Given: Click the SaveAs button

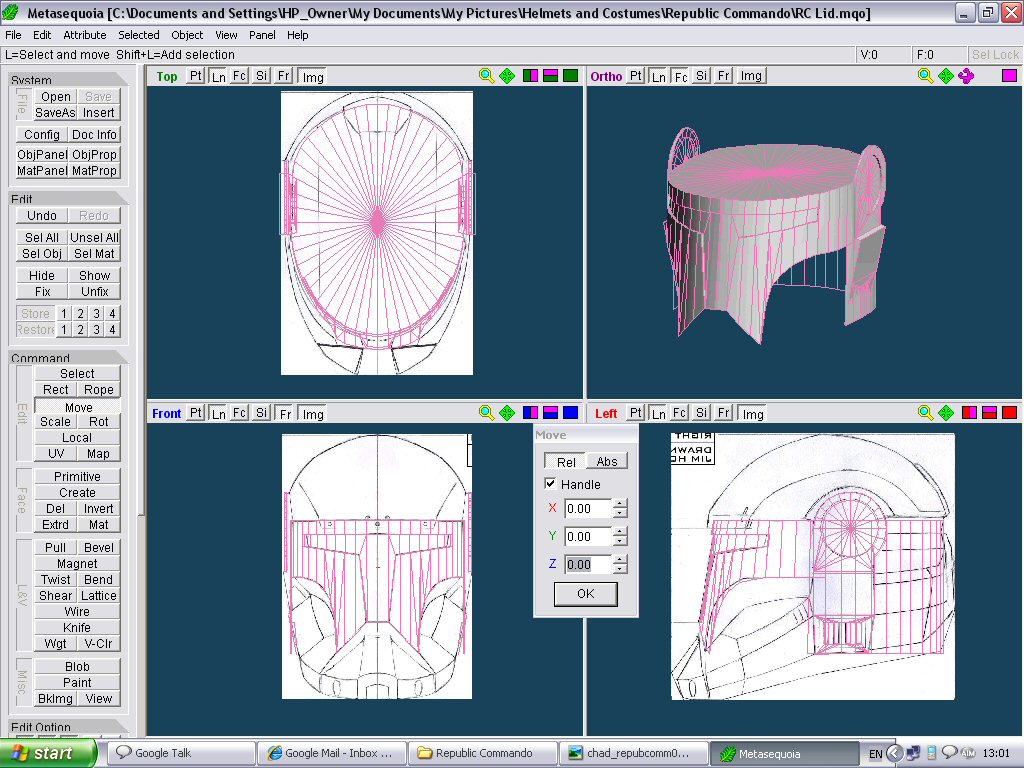Looking at the screenshot, I should pos(56,113).
